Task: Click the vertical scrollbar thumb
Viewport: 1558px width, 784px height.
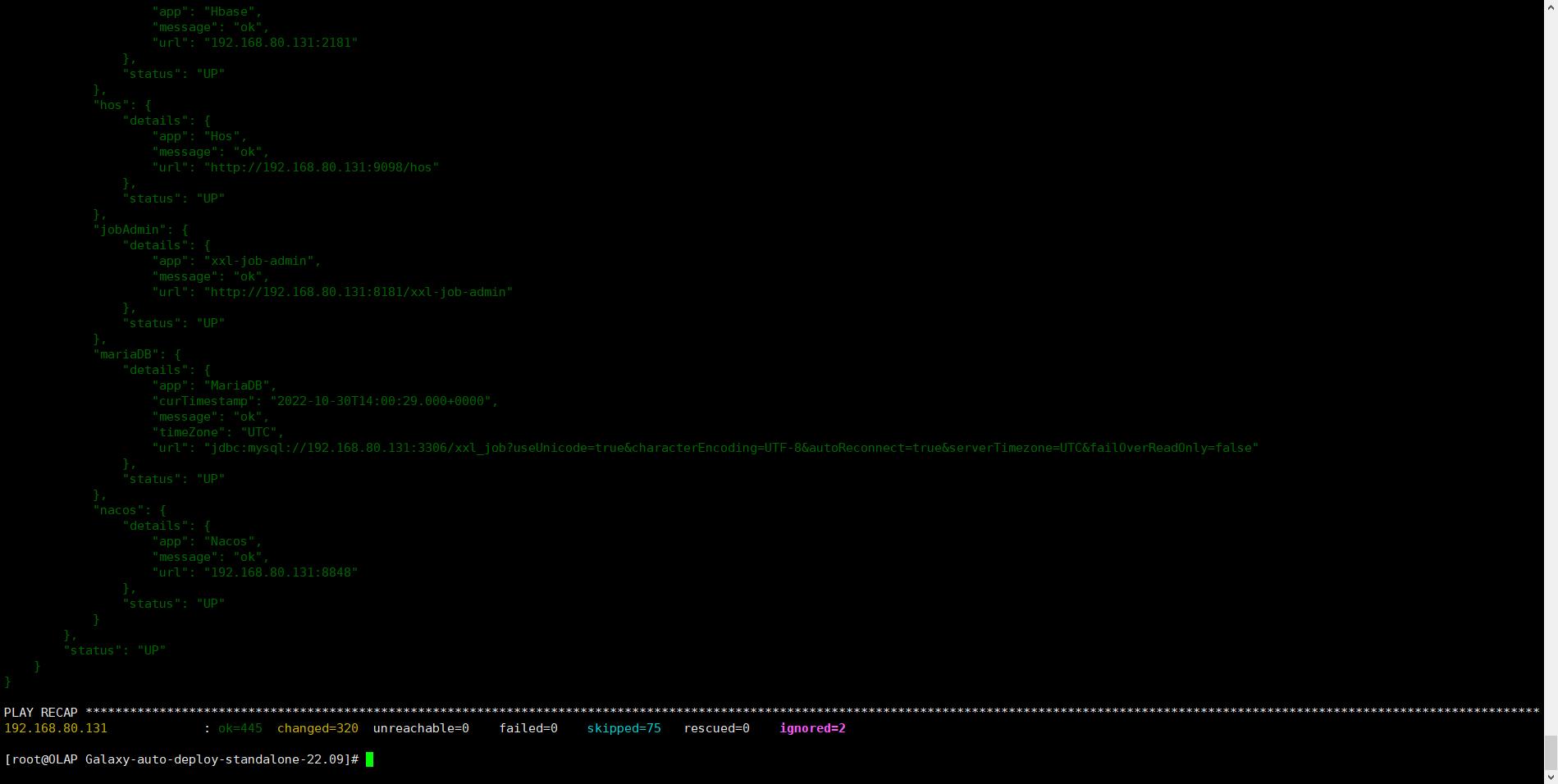Action: point(1551,752)
